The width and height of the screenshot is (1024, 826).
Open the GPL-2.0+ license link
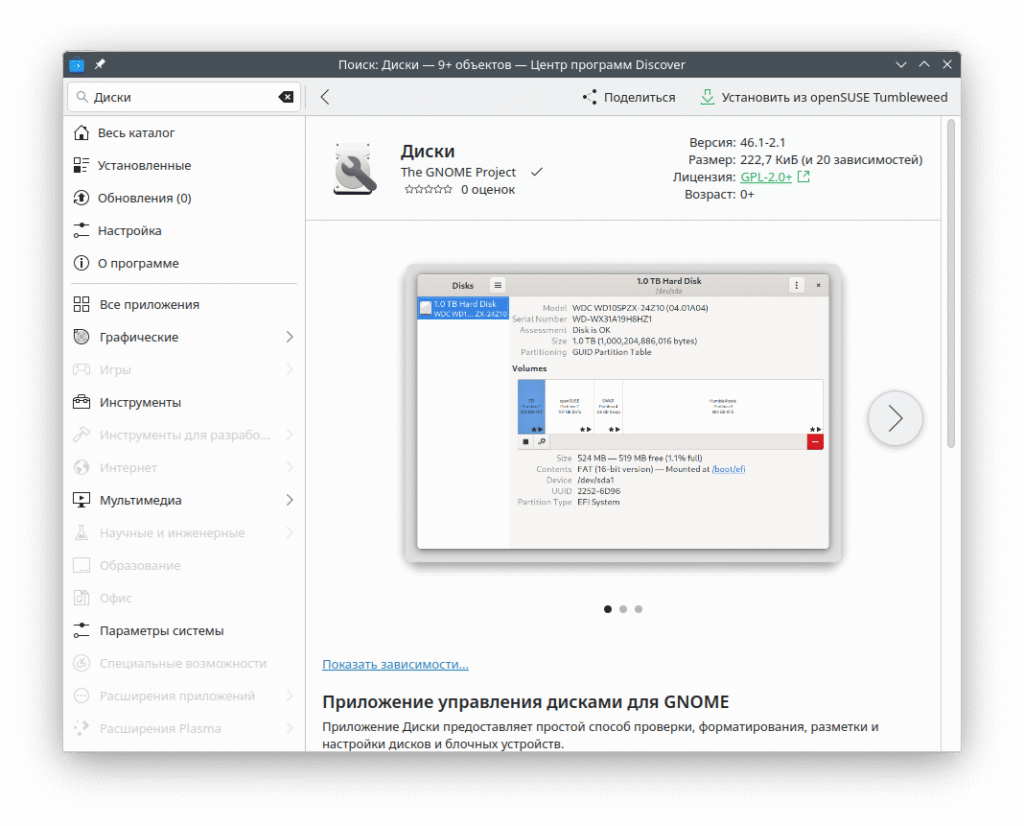click(766, 177)
